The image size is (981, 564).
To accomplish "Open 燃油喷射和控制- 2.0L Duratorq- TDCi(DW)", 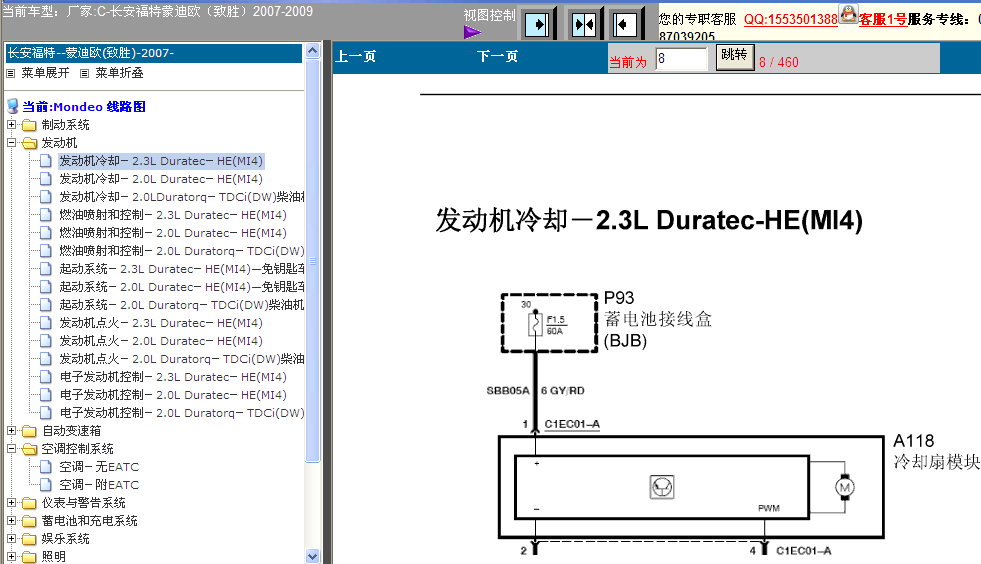I will click(x=181, y=251).
